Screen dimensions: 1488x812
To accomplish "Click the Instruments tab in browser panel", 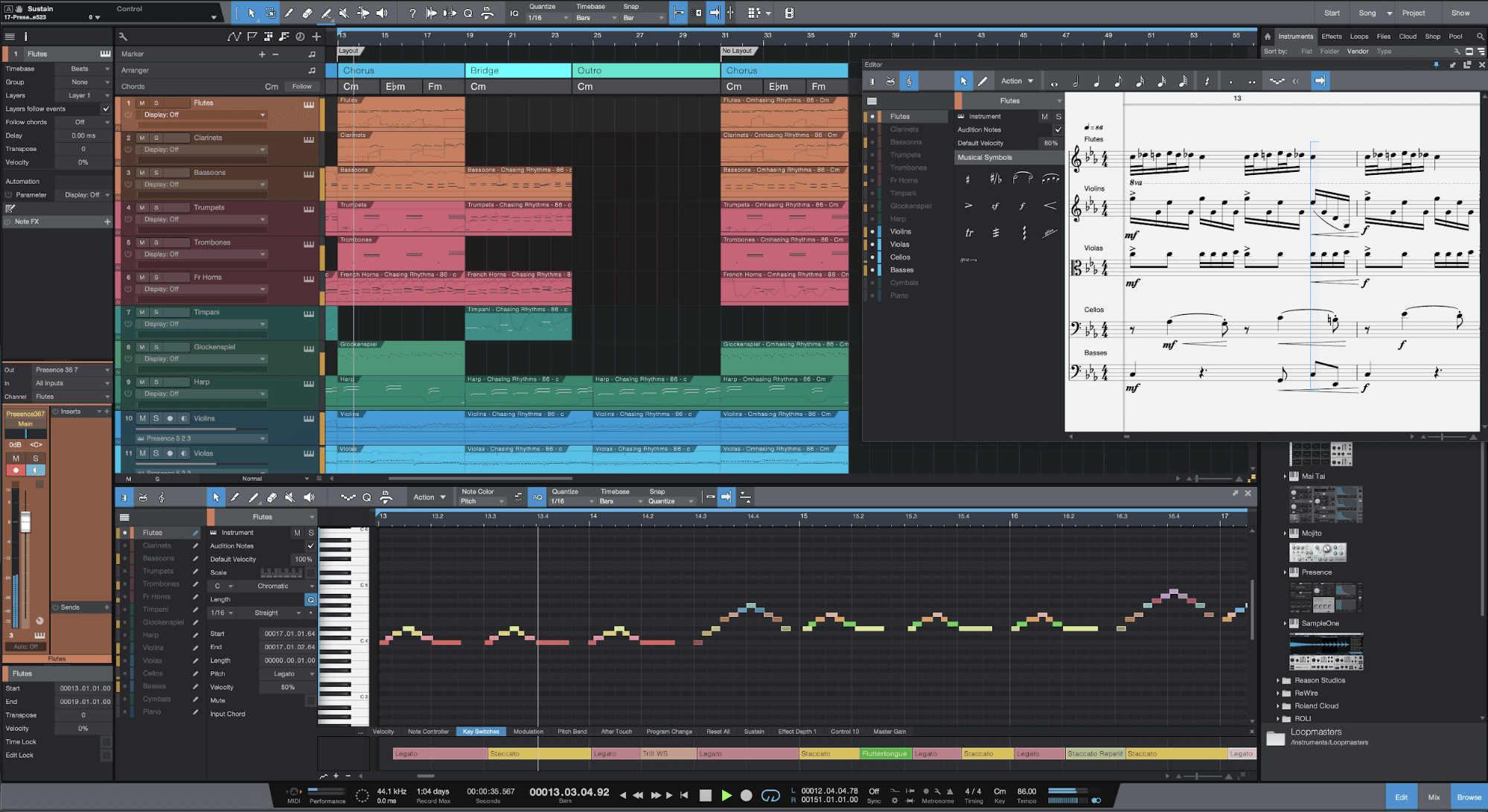I will [1295, 36].
